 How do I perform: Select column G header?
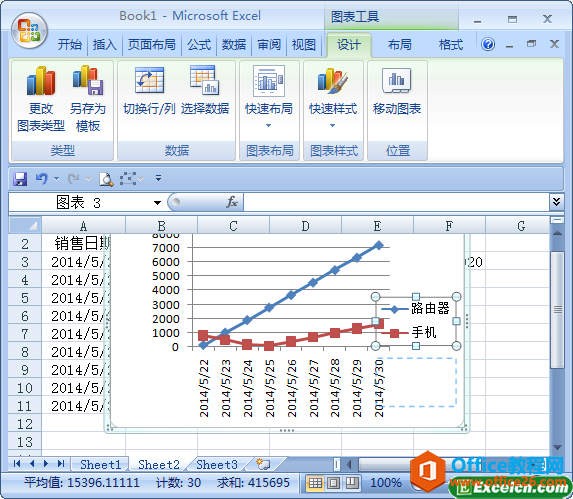click(x=521, y=226)
